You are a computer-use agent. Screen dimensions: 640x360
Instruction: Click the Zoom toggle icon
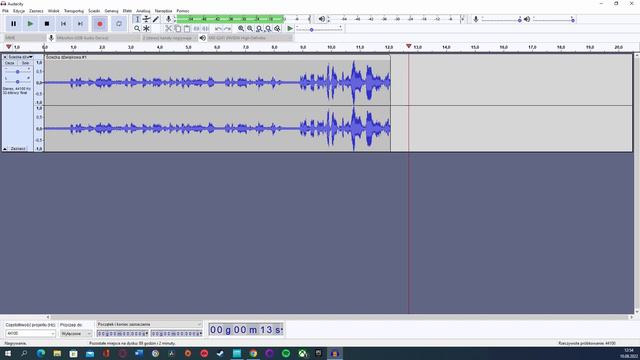coord(277,29)
